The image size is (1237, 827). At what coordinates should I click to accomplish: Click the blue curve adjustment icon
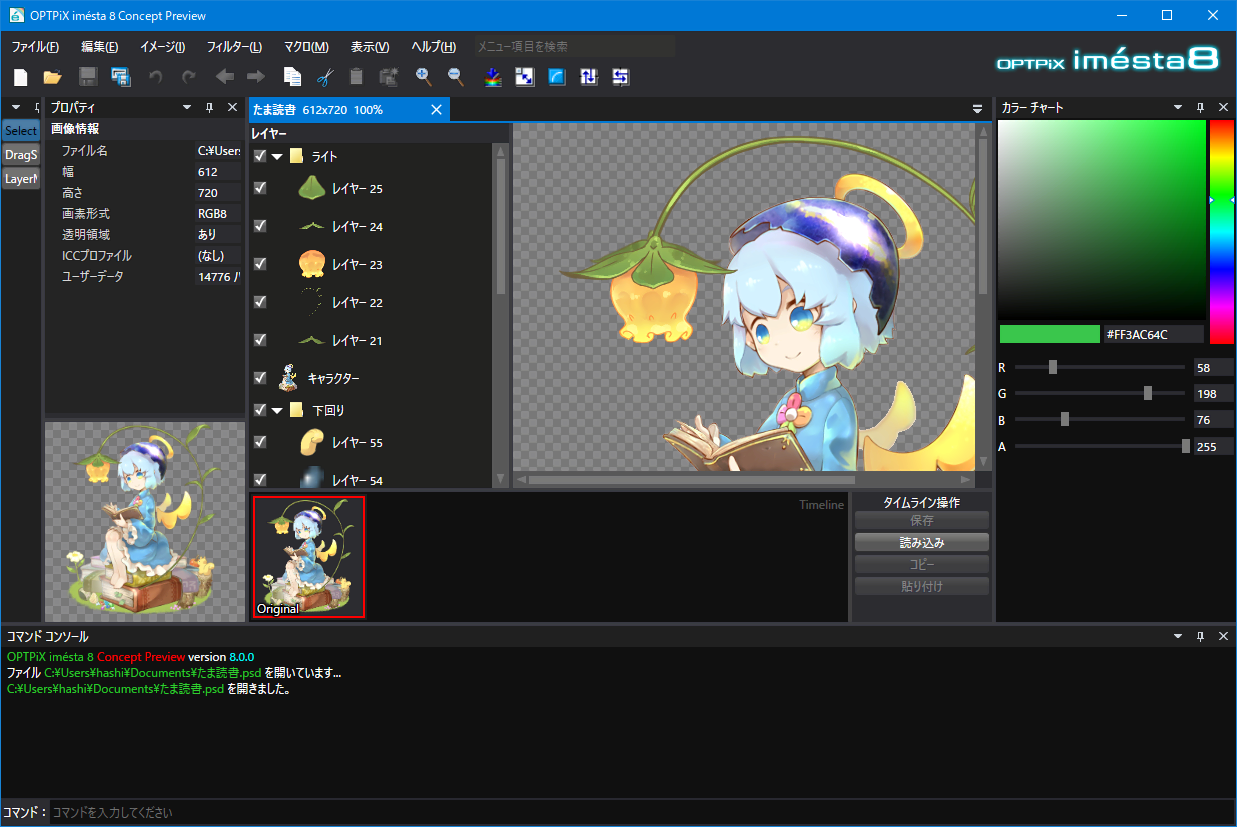(557, 77)
